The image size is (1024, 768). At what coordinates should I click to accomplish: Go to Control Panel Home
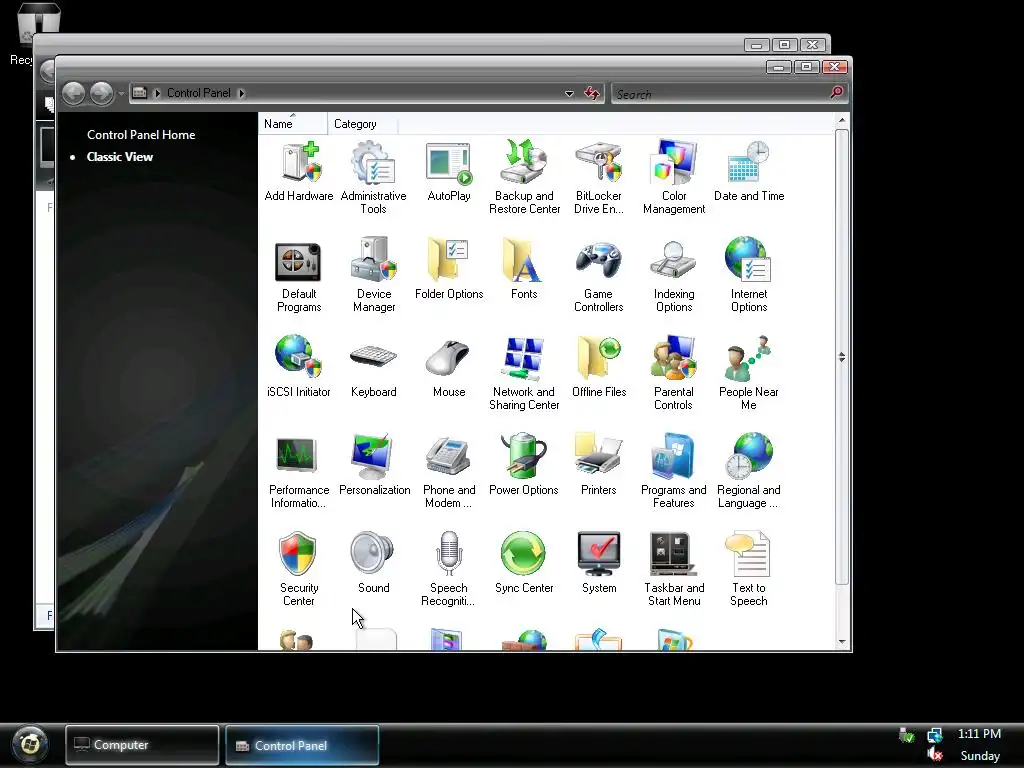(141, 135)
